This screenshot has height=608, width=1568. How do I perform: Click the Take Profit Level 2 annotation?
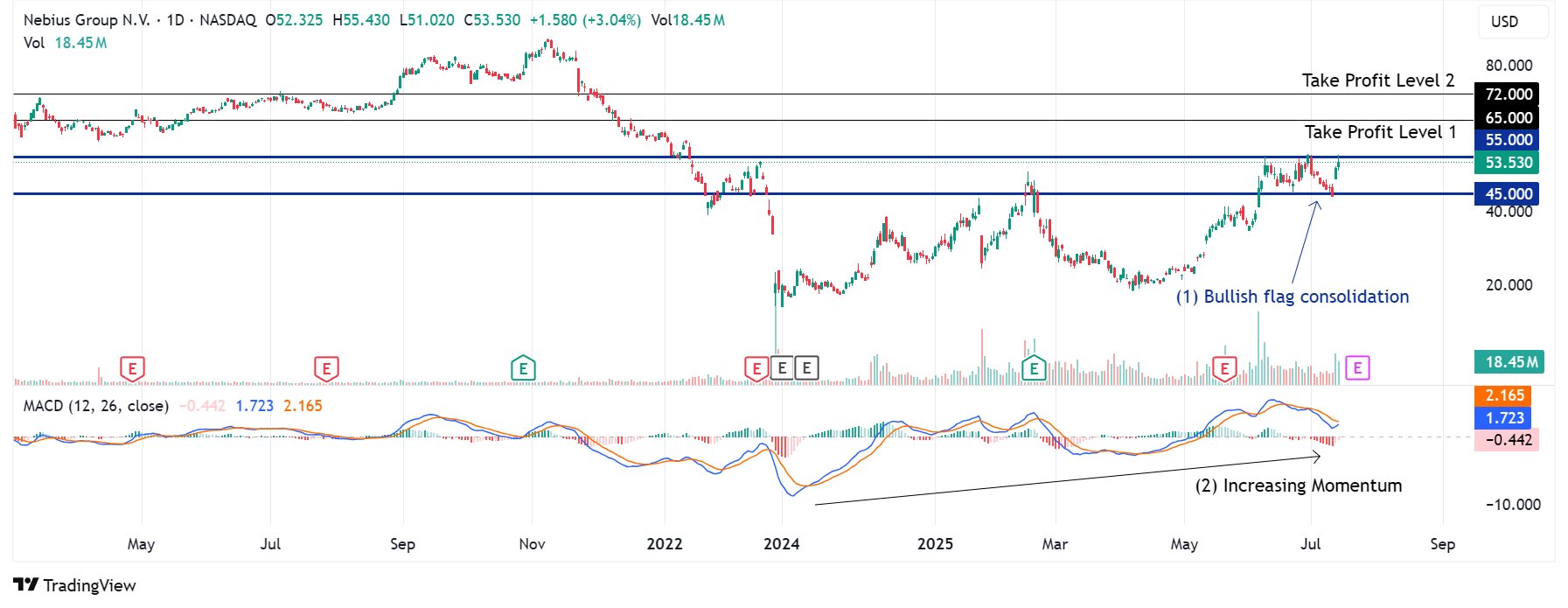click(x=1378, y=80)
